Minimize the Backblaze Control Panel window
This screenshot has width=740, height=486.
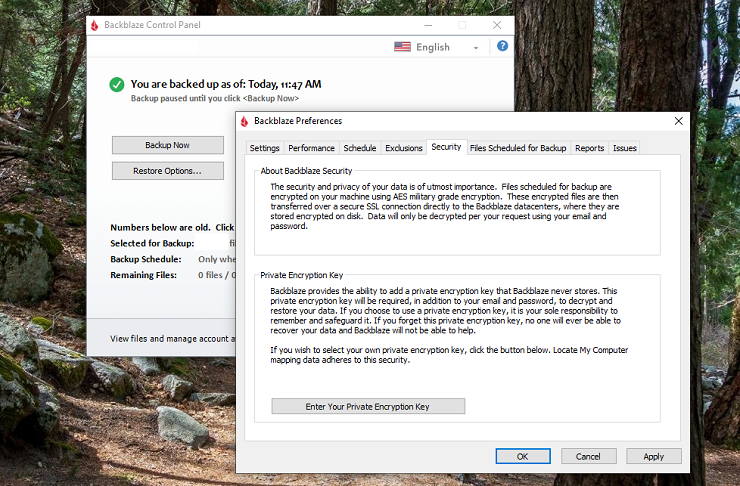[x=428, y=25]
